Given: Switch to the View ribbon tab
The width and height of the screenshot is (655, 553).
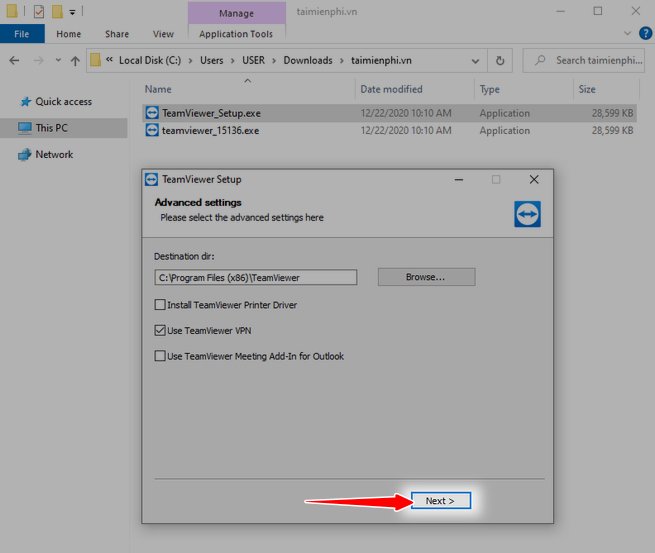Looking at the screenshot, I should tap(163, 34).
